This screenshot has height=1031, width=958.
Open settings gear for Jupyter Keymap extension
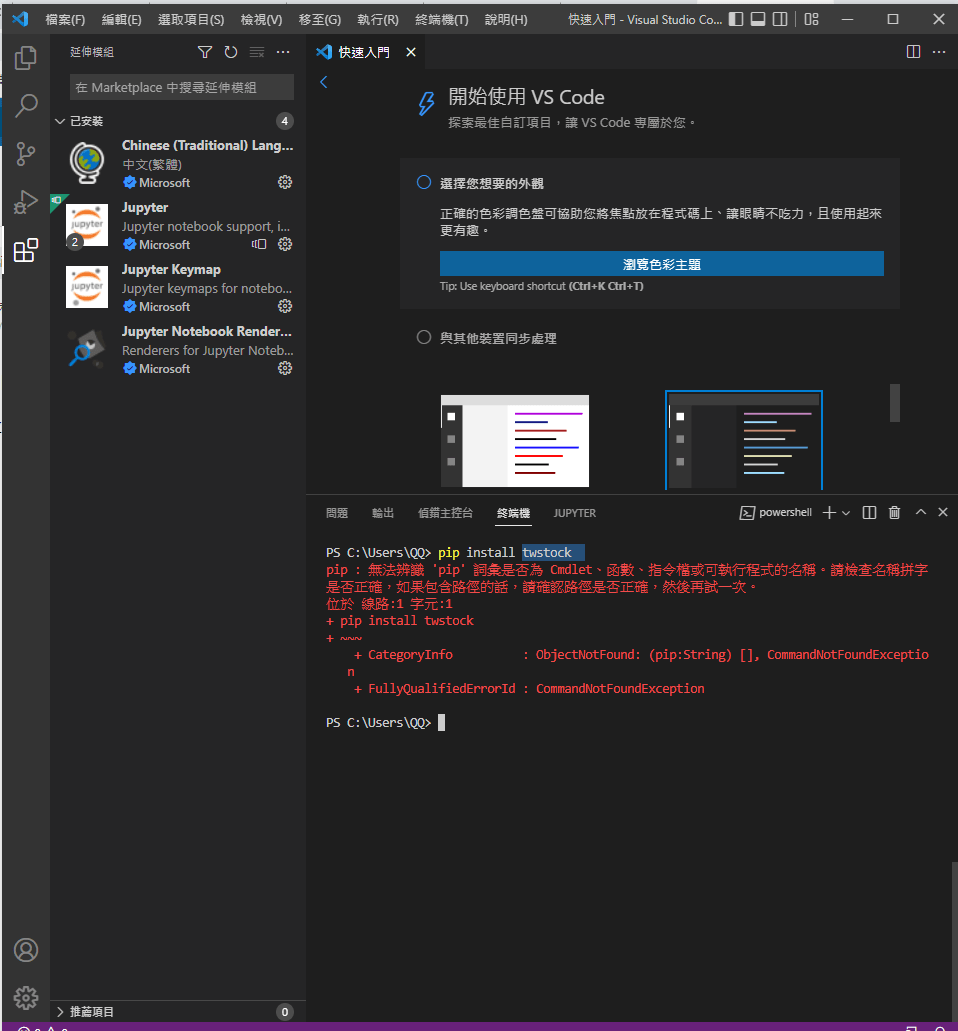pyautogui.click(x=285, y=306)
